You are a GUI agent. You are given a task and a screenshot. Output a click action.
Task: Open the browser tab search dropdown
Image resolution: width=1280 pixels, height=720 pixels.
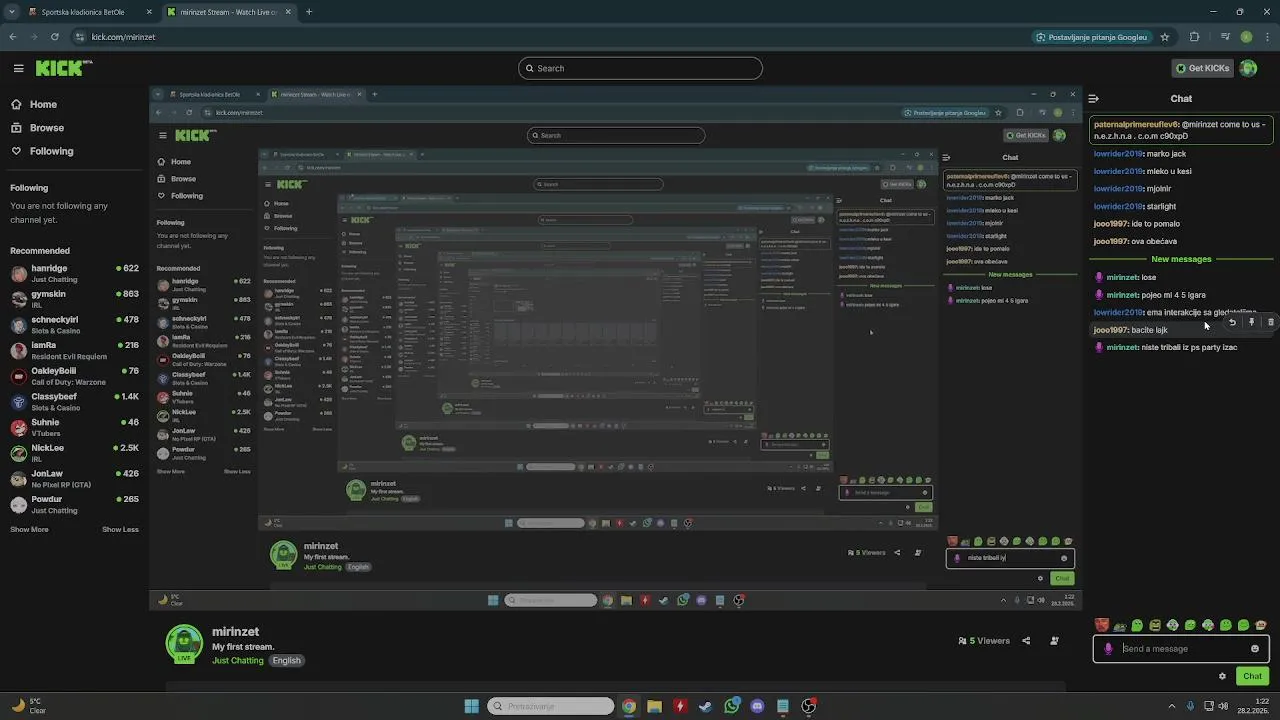point(13,12)
